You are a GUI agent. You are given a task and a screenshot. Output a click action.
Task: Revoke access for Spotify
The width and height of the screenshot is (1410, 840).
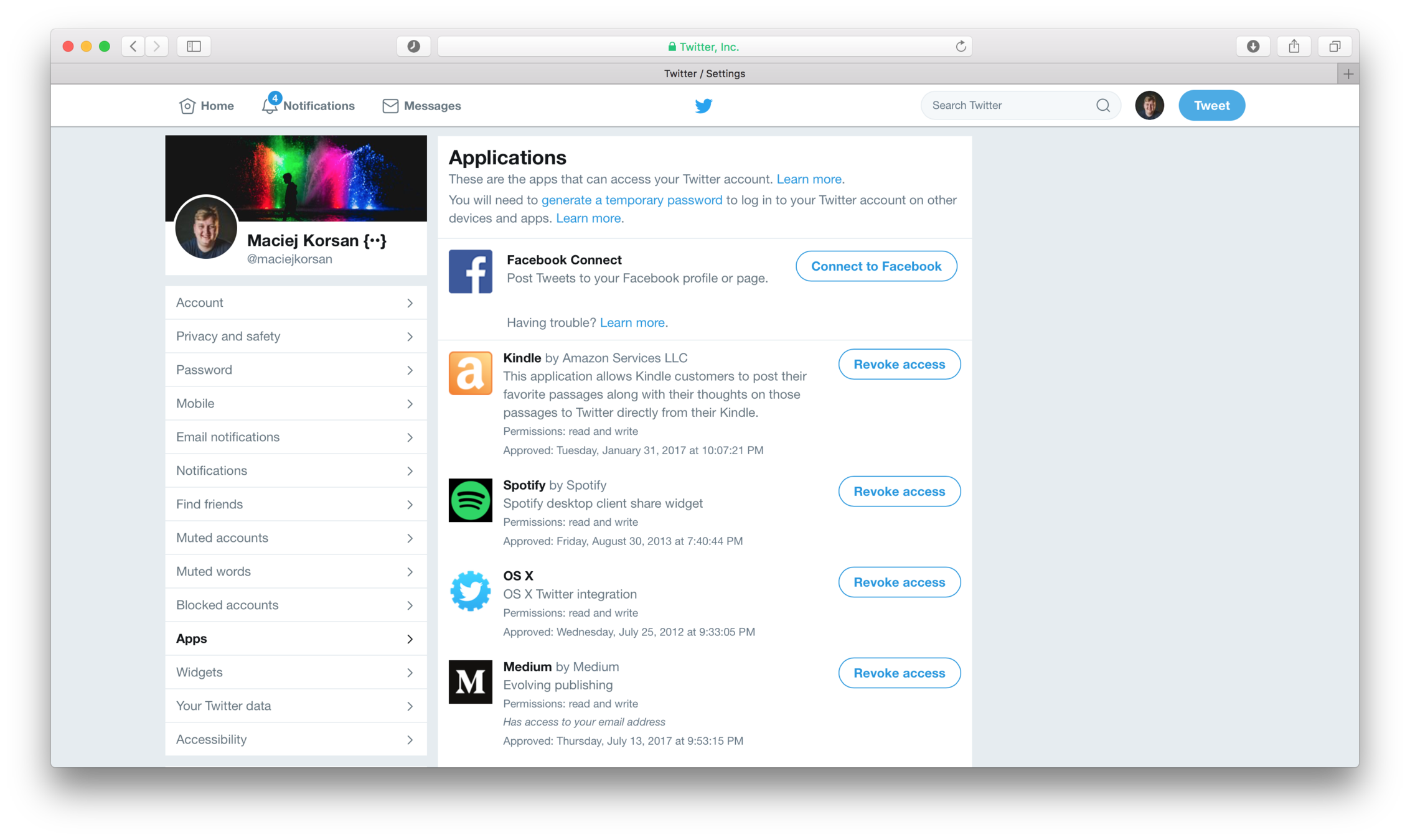coord(899,492)
